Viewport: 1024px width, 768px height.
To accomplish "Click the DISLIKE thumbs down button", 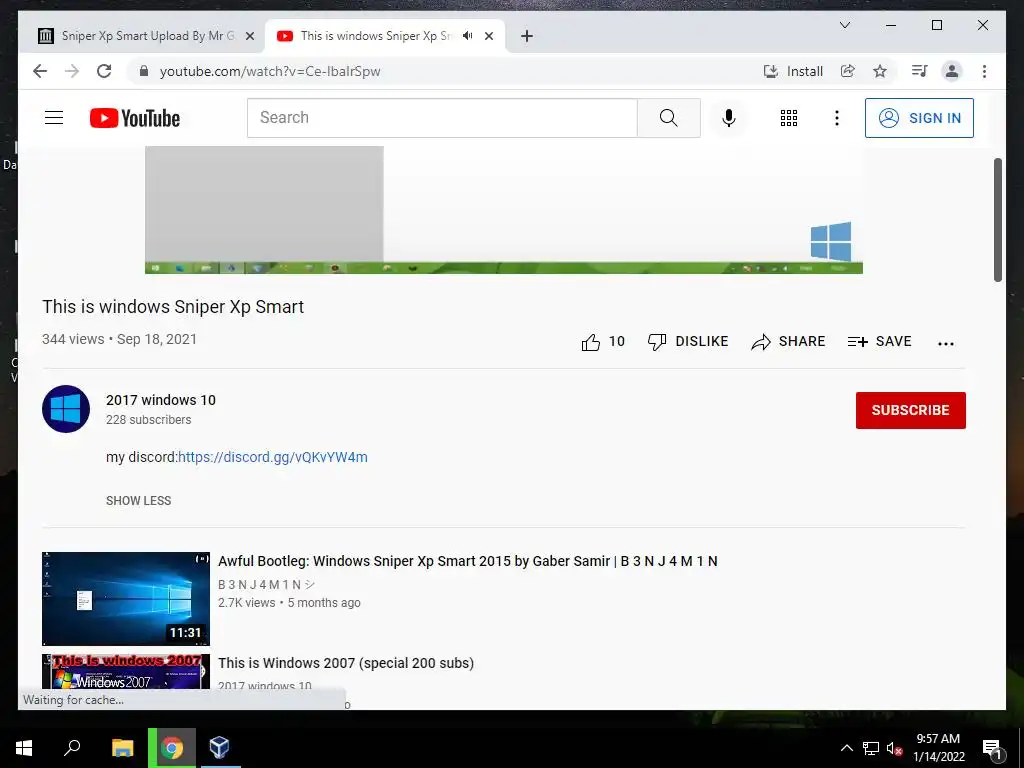I will coord(687,342).
